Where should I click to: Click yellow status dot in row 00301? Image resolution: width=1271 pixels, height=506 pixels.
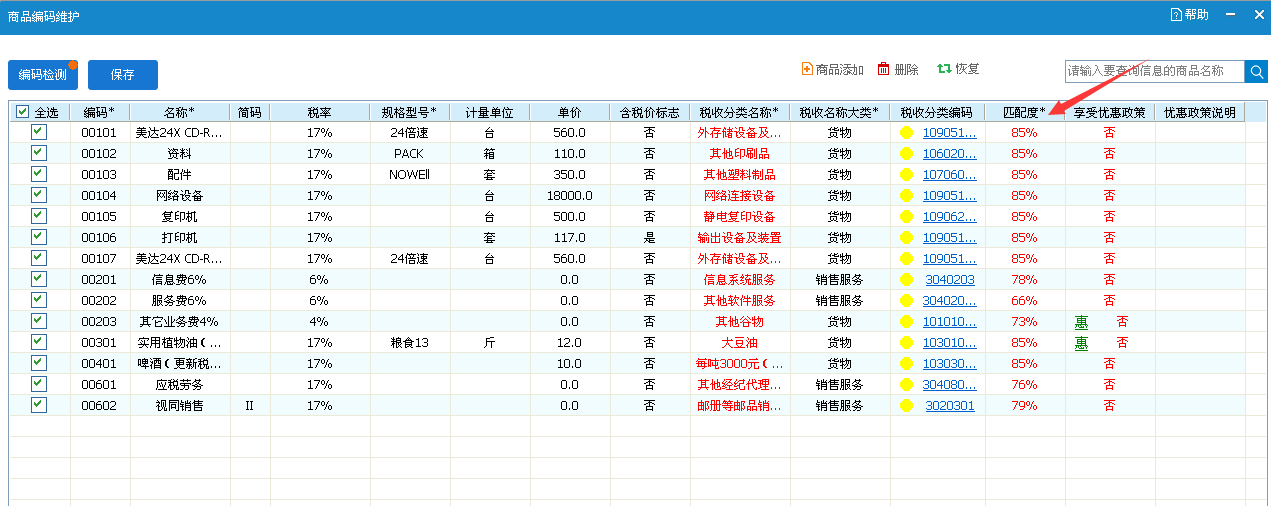[907, 343]
